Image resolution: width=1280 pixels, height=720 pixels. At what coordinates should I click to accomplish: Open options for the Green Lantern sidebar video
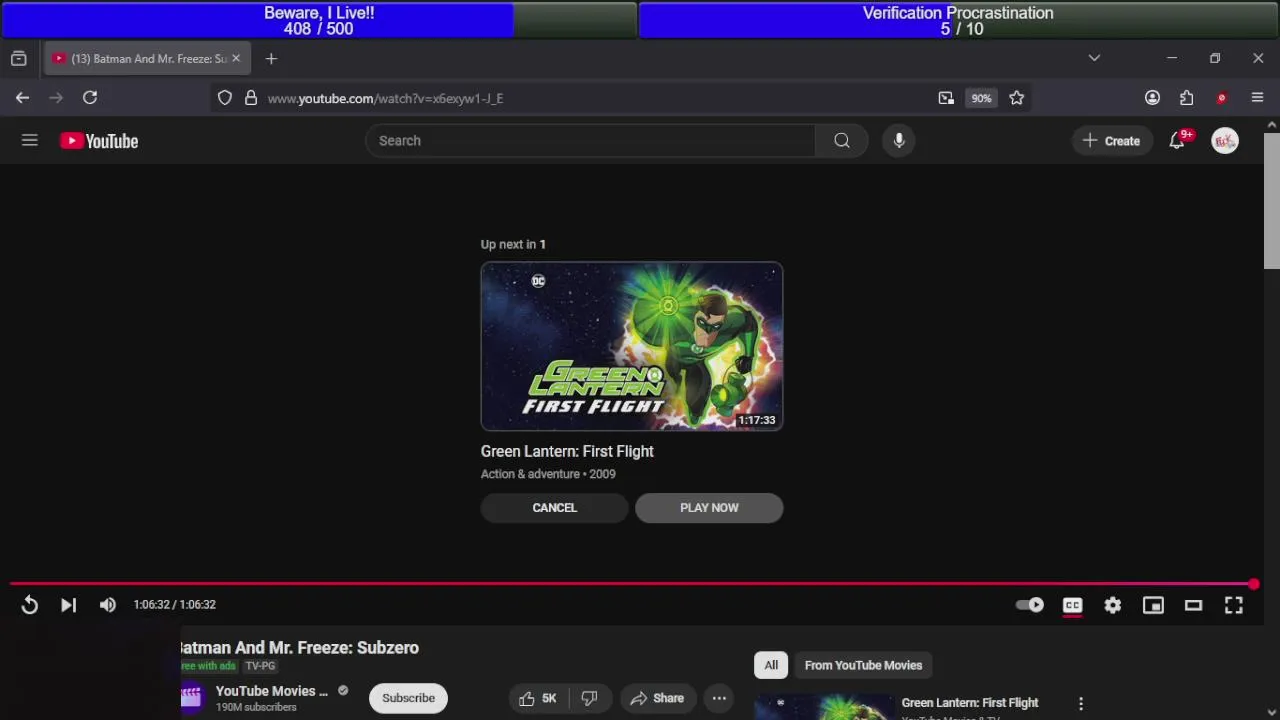[x=1081, y=704]
